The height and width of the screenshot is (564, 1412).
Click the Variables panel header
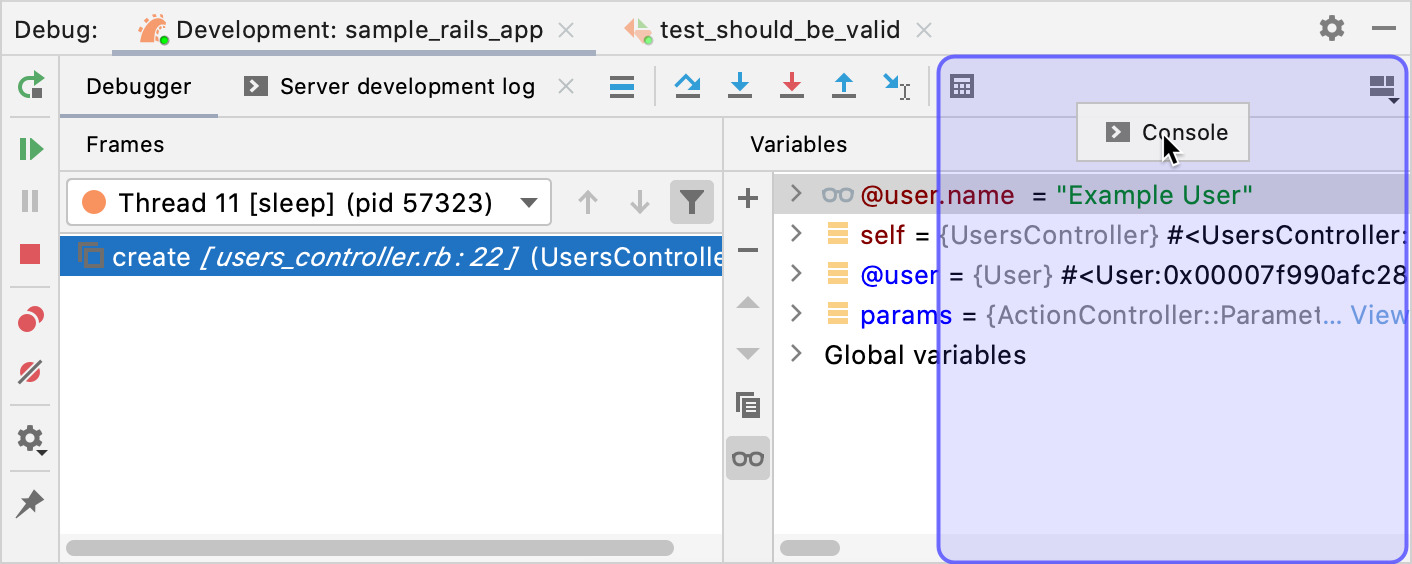(1067, 145)
